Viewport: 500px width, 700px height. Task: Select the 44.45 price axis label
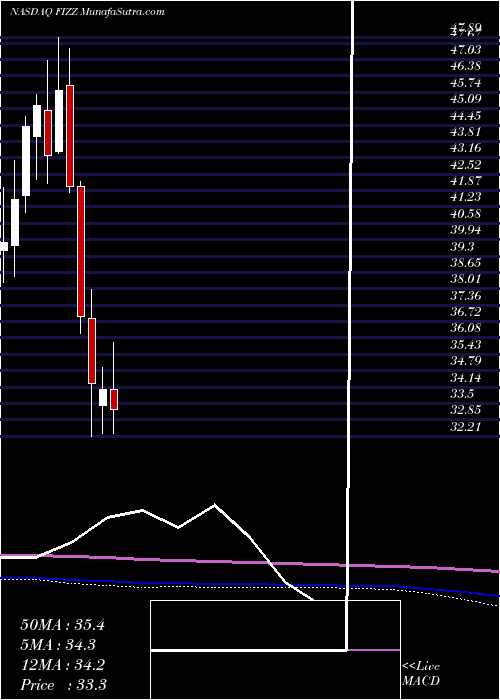coord(465,115)
